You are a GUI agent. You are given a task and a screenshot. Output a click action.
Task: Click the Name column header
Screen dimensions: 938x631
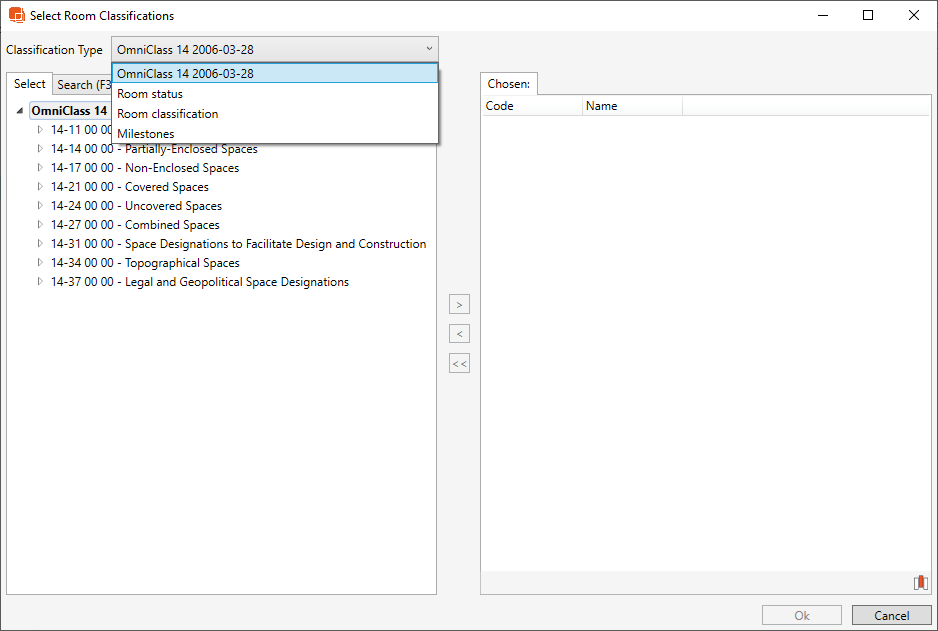coord(630,106)
